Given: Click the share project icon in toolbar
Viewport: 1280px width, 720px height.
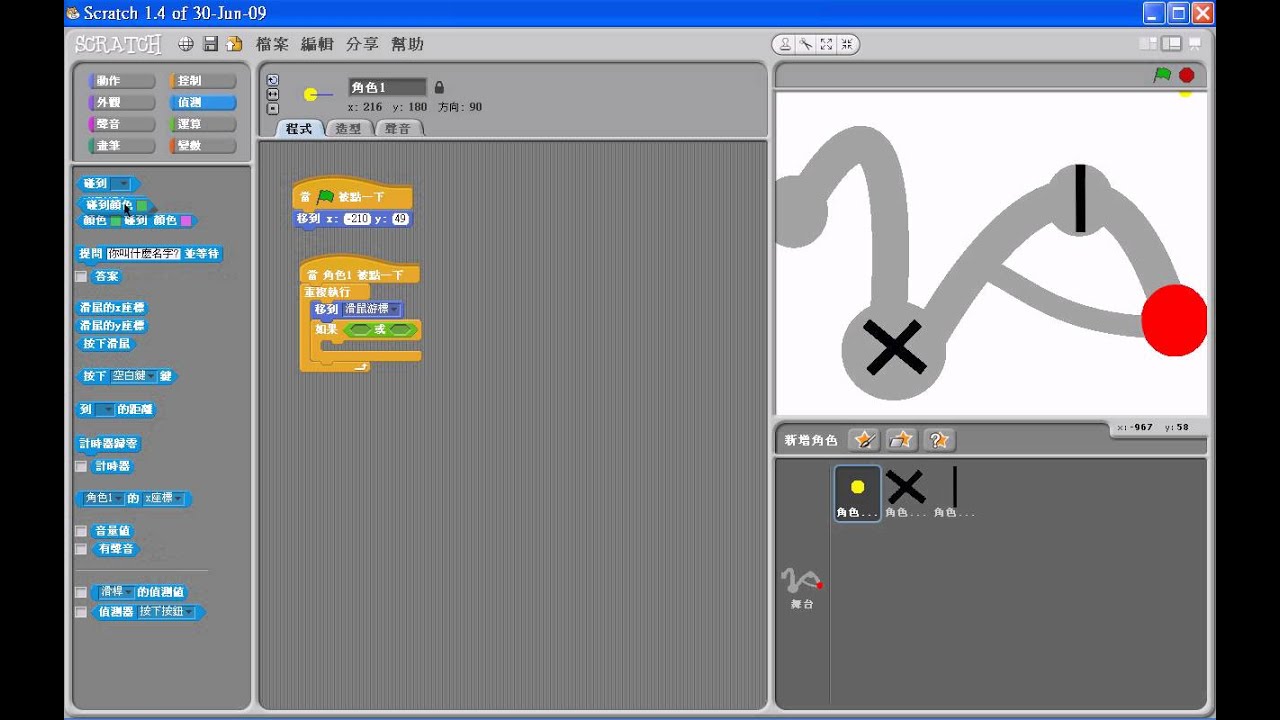Looking at the screenshot, I should pyautogui.click(x=234, y=44).
